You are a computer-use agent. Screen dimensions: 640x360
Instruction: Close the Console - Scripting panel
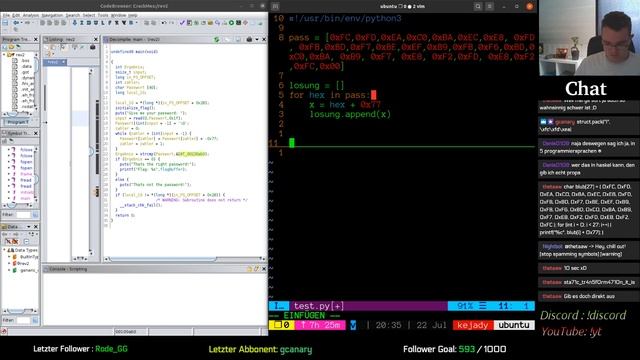click(264, 269)
